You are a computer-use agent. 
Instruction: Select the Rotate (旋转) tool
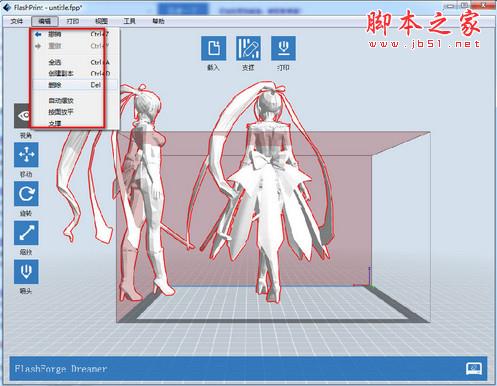(26, 194)
